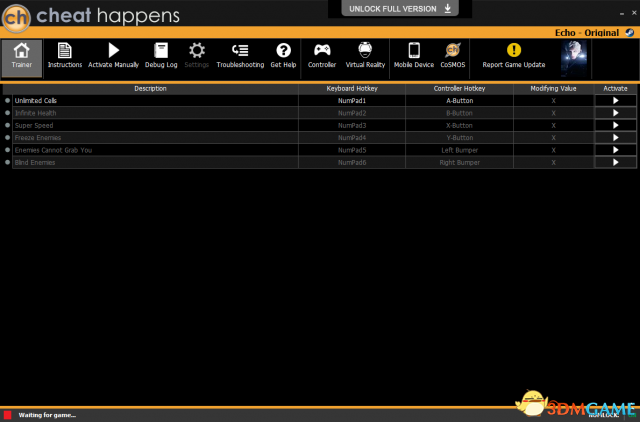Toggle status dot for Freeze Enemies

coord(7,138)
